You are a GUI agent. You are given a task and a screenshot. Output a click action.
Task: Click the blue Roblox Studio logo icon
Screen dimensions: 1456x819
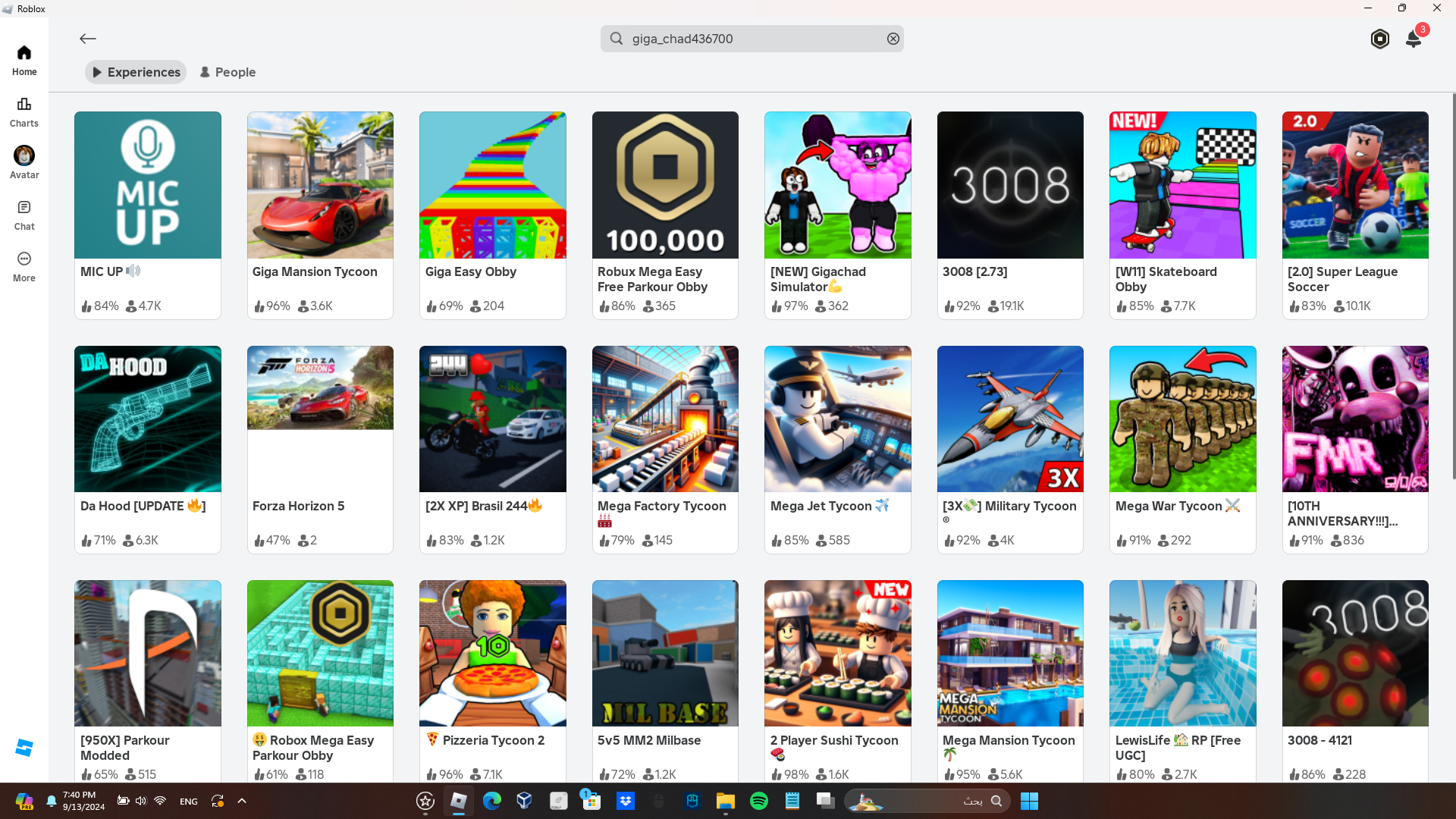[x=24, y=748]
